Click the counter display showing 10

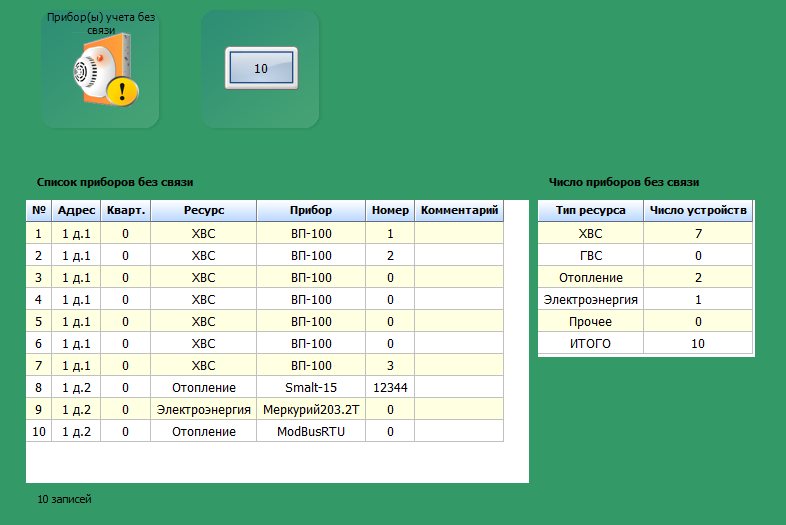pos(260,69)
